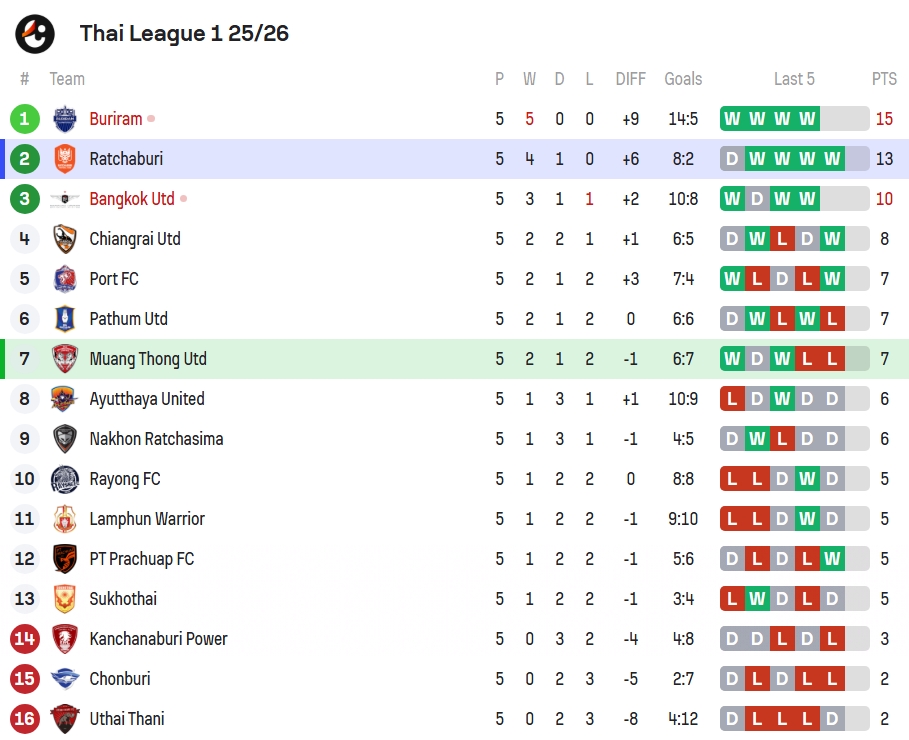Sort table by PTS column header
Image resolution: width=909 pixels, height=740 pixels.
[884, 79]
